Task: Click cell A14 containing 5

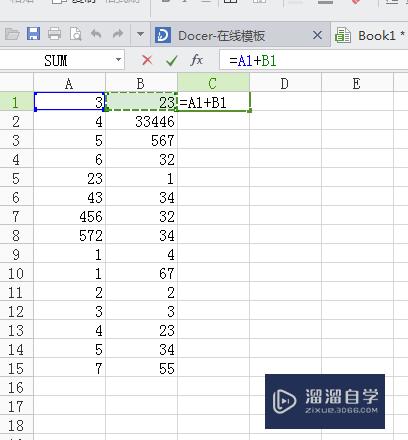Action: click(x=69, y=348)
